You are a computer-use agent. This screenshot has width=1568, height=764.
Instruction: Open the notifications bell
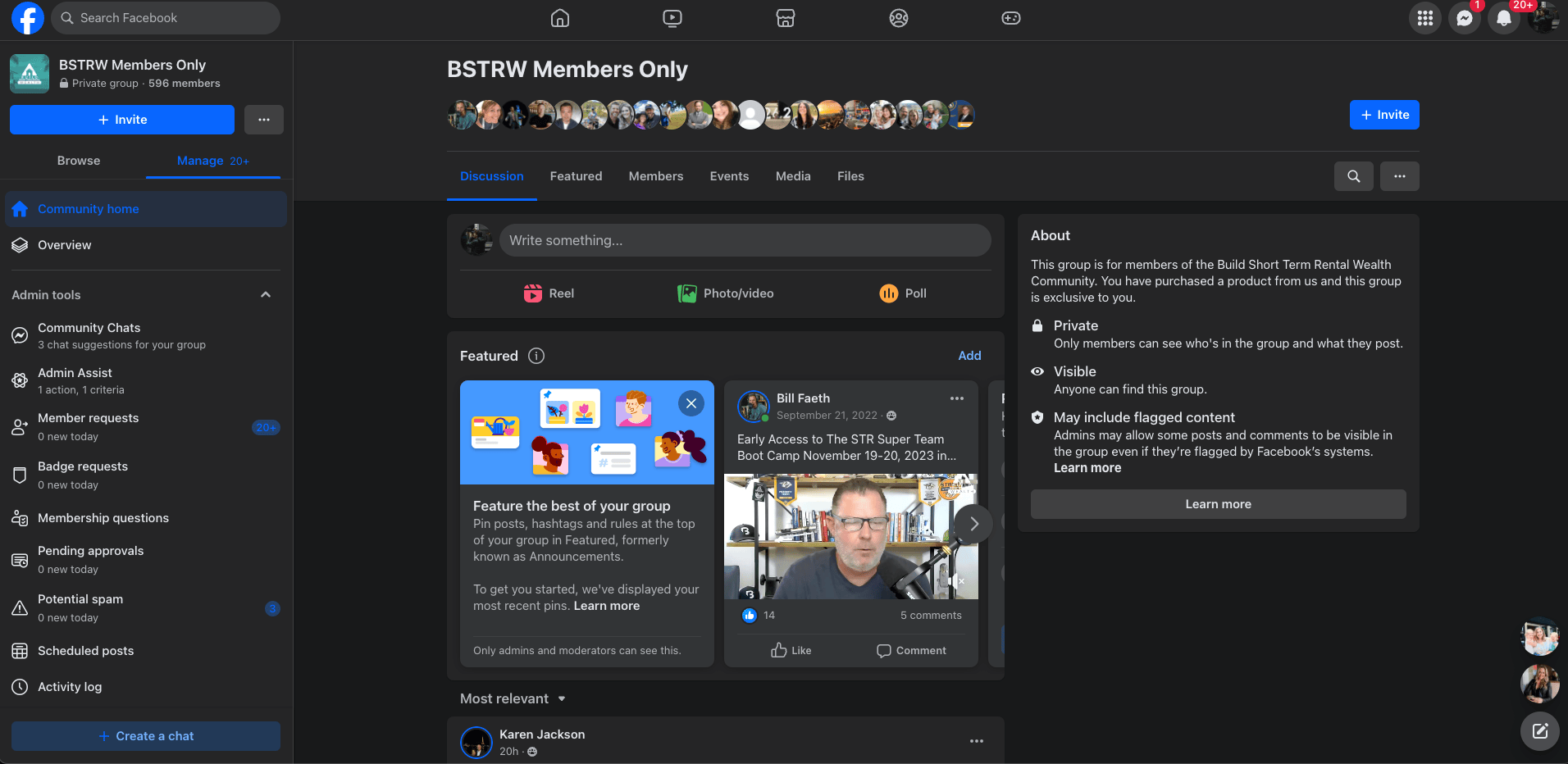tap(1504, 18)
